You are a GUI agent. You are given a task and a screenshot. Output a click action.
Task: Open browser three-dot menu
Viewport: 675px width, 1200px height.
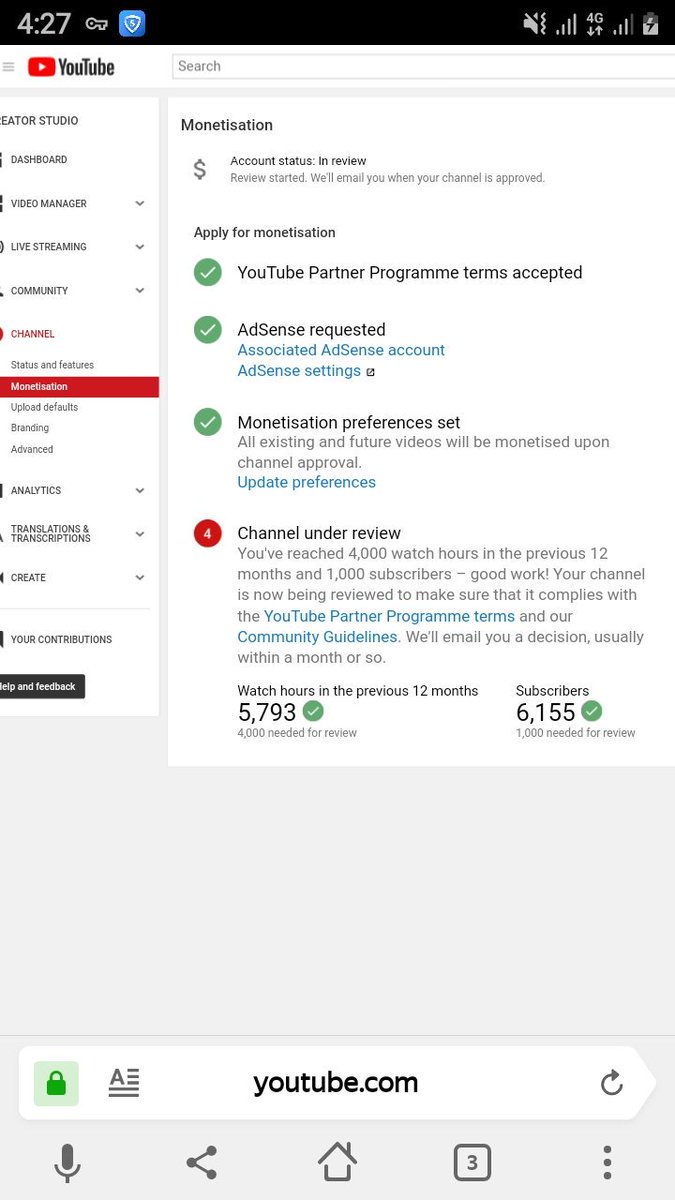(607, 1163)
